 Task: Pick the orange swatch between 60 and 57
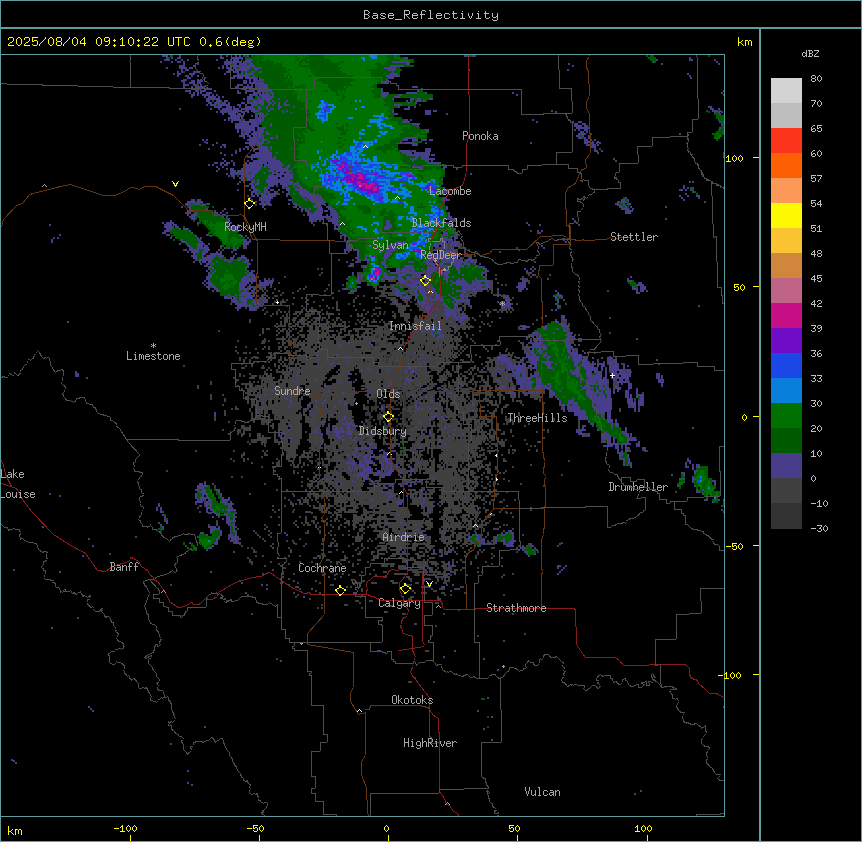[x=786, y=165]
